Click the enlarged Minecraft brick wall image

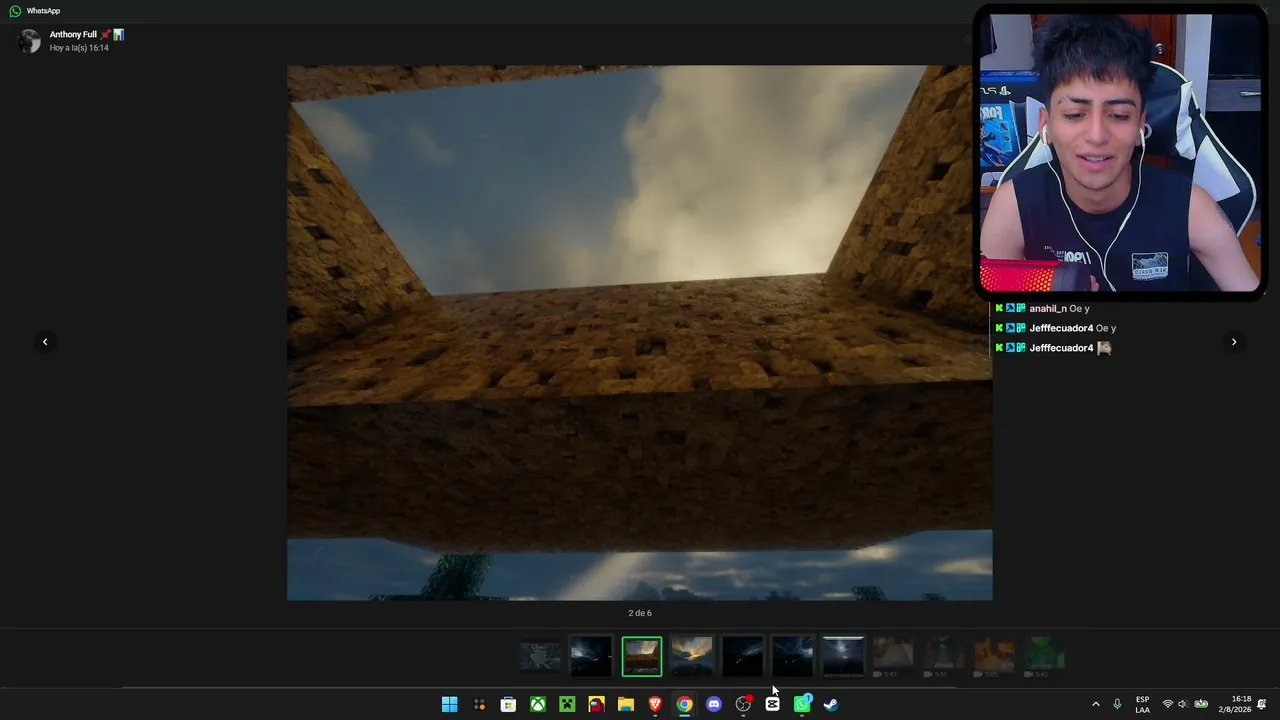click(x=640, y=333)
